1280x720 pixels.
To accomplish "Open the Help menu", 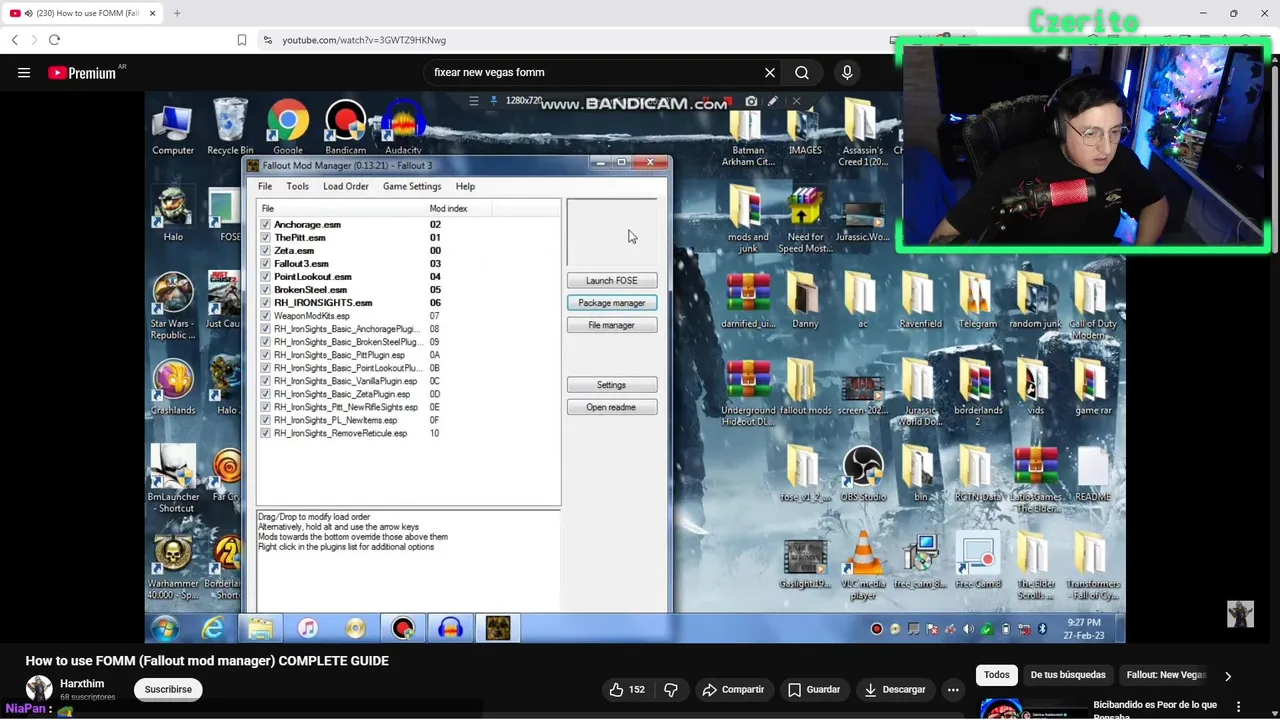I will (465, 186).
